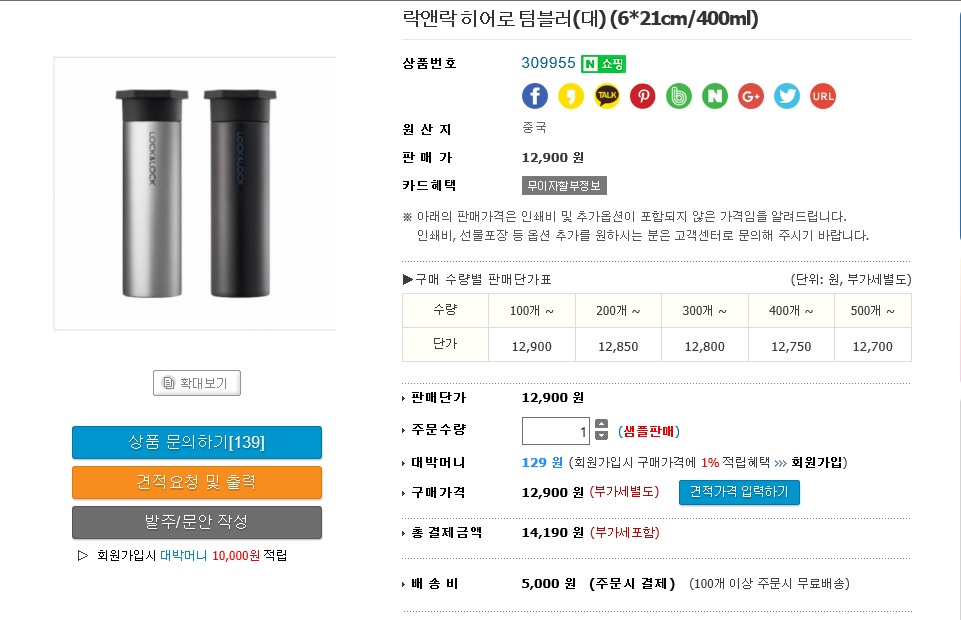Share on Naver Band icon
961x620 pixels.
click(679, 96)
